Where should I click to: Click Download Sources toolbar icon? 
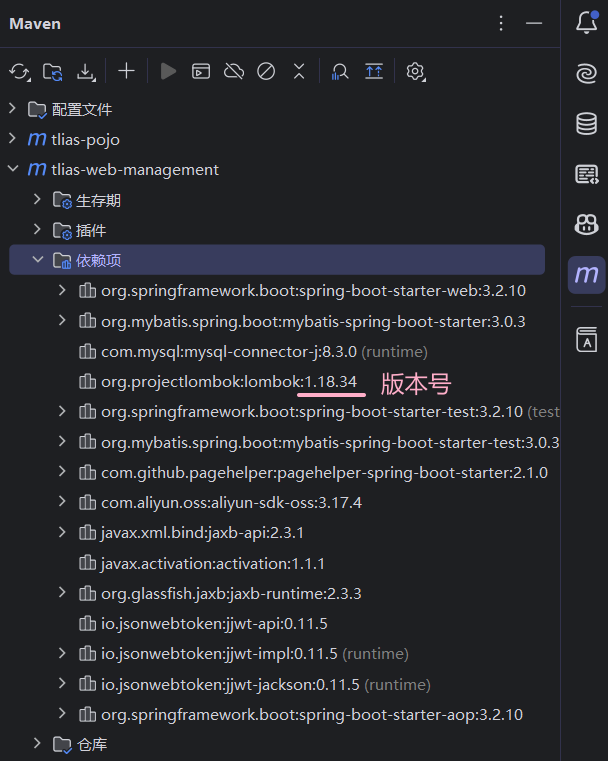click(x=87, y=71)
